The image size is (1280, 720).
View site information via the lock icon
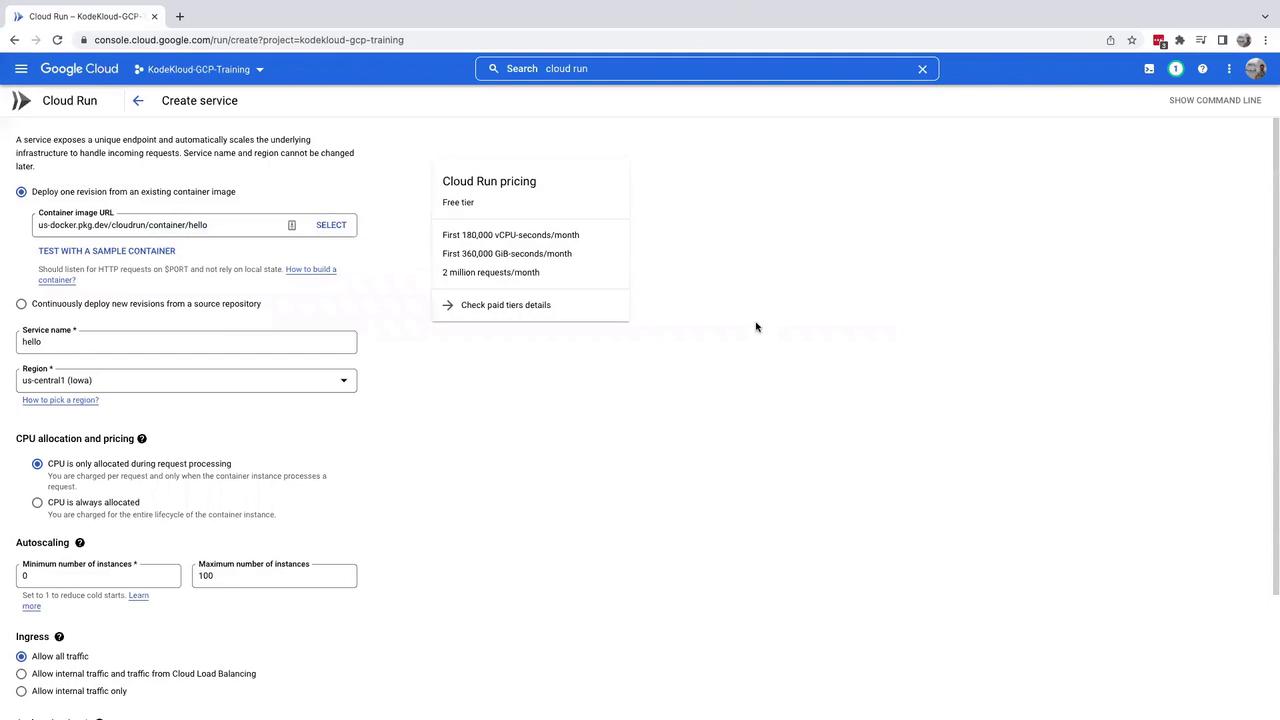click(x=84, y=40)
